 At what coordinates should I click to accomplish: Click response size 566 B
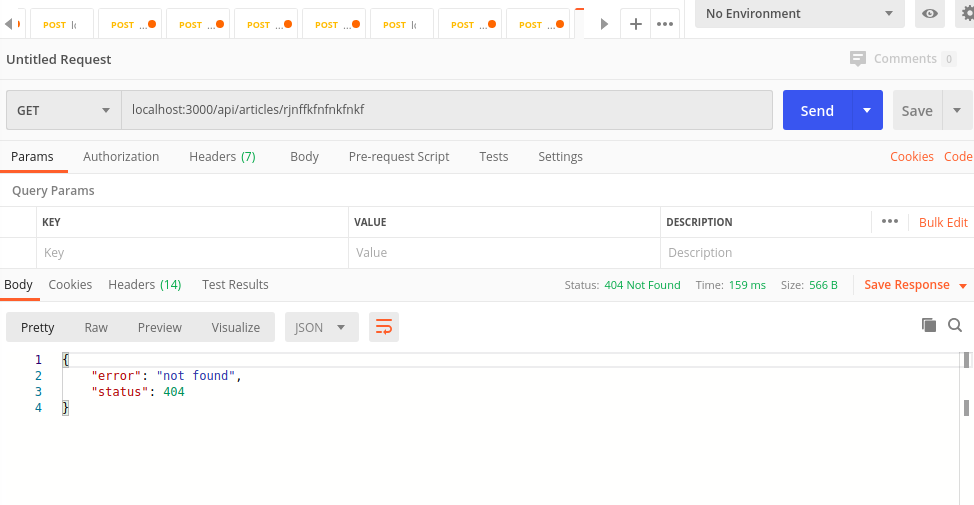(823, 285)
